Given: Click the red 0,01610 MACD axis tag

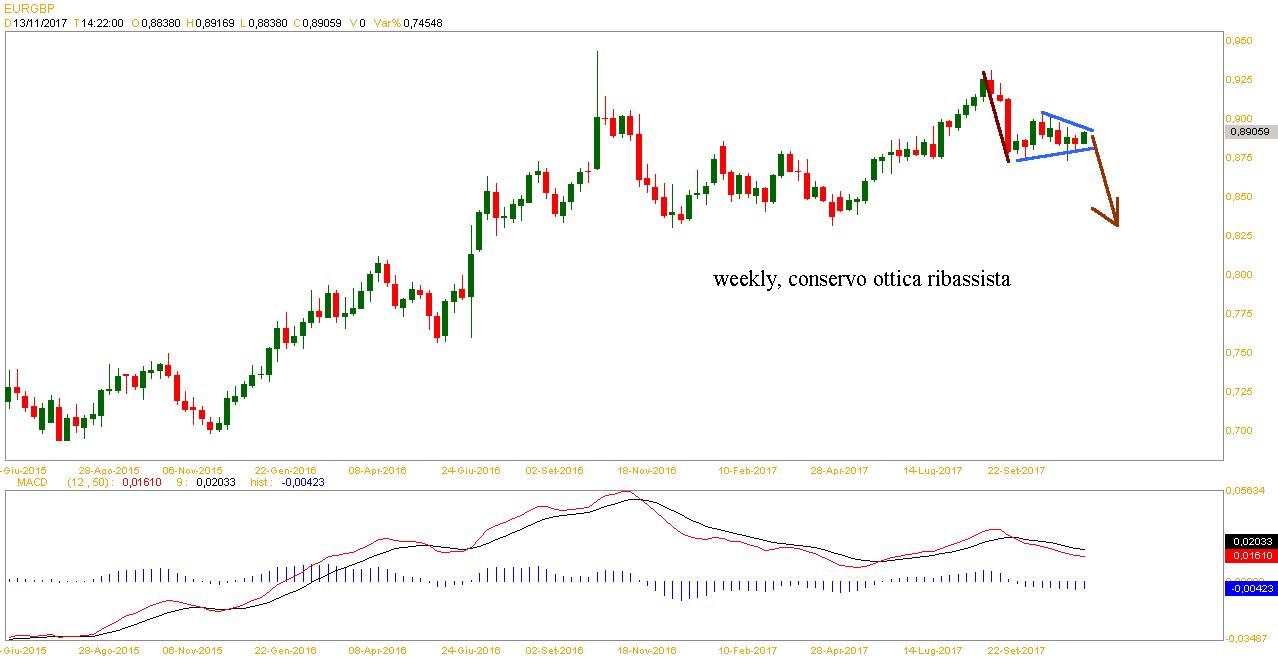Looking at the screenshot, I should click(1249, 555).
